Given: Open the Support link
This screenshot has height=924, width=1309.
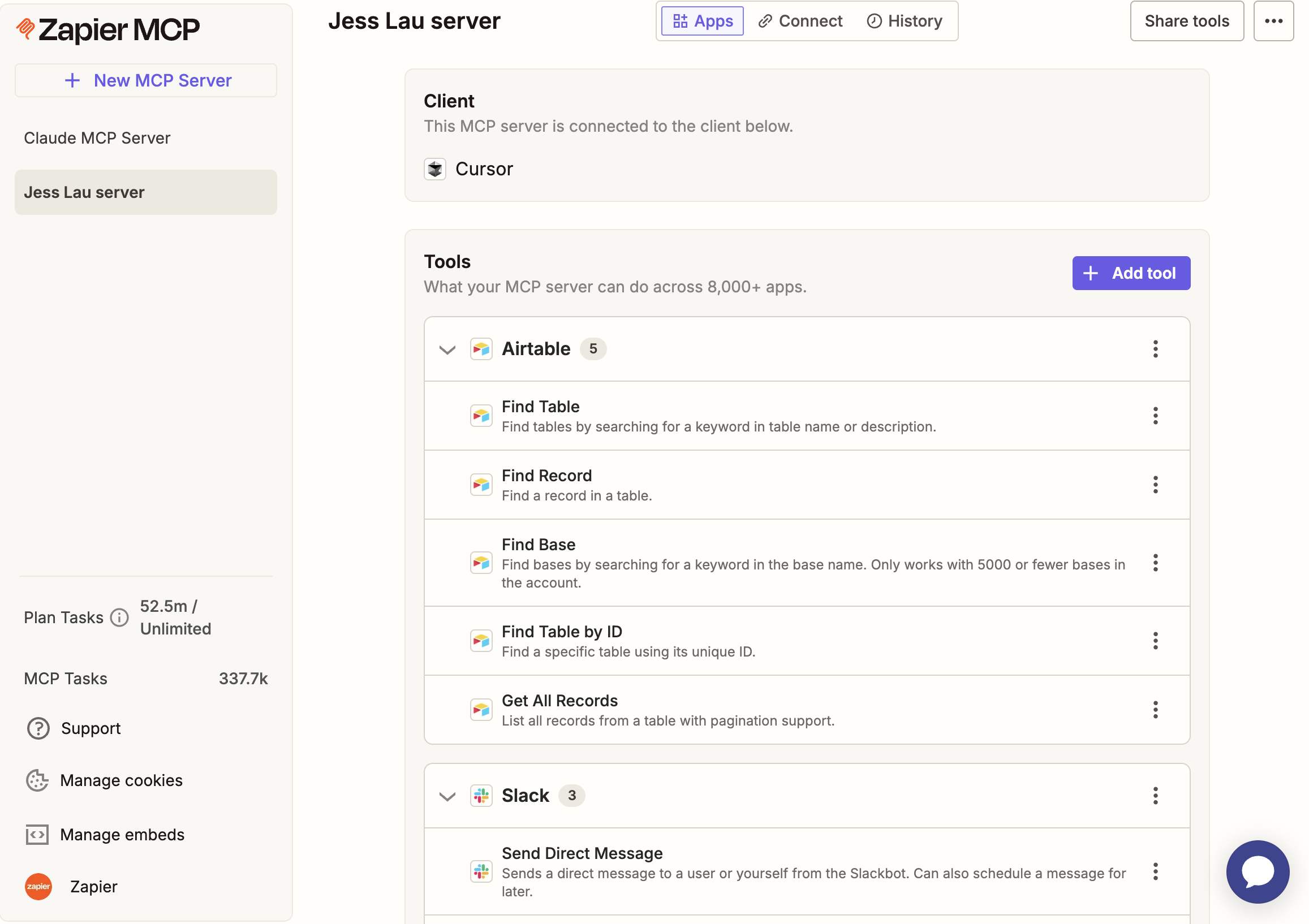Looking at the screenshot, I should [x=91, y=728].
